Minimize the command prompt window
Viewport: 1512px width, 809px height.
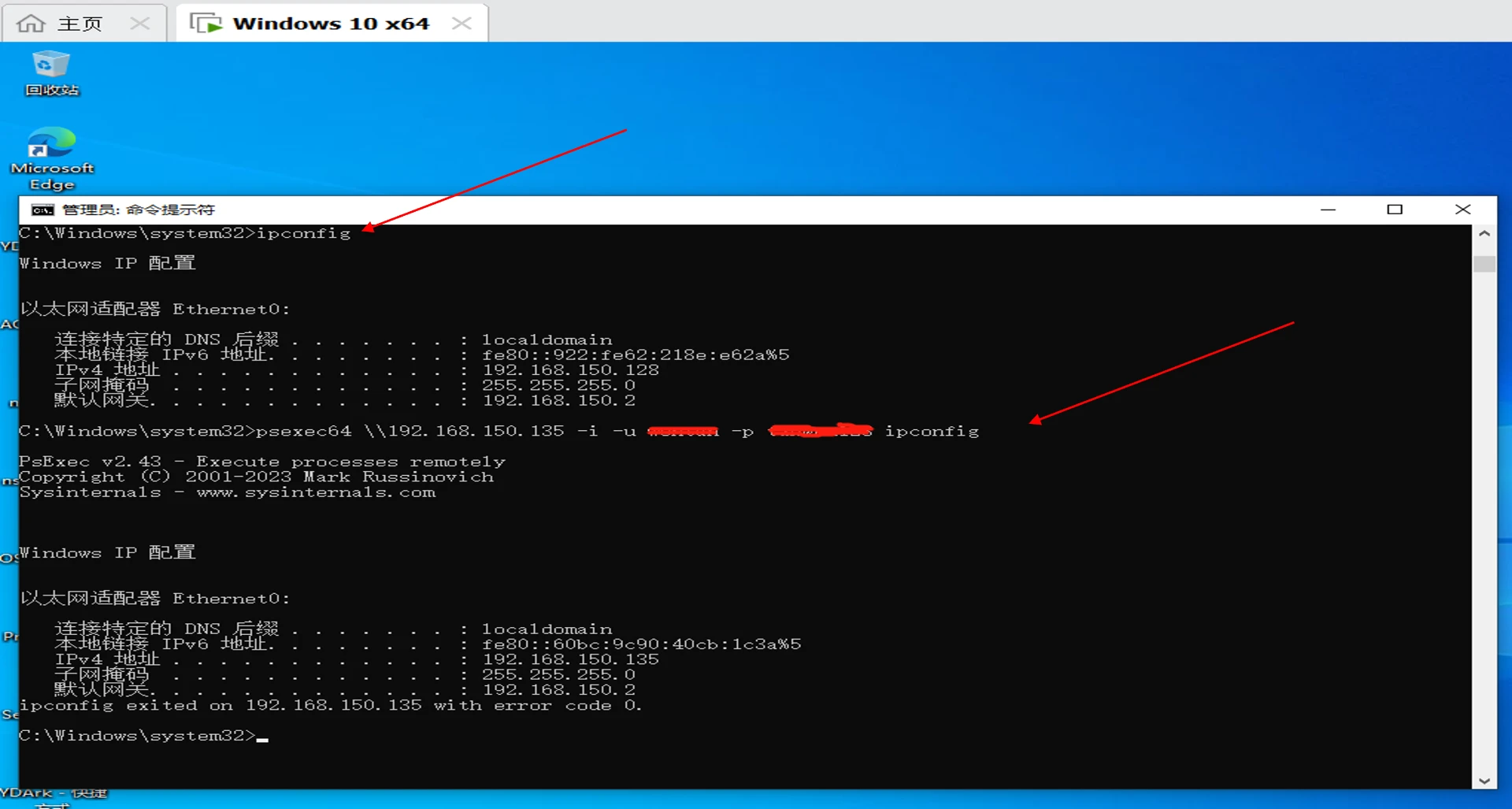click(x=1328, y=210)
